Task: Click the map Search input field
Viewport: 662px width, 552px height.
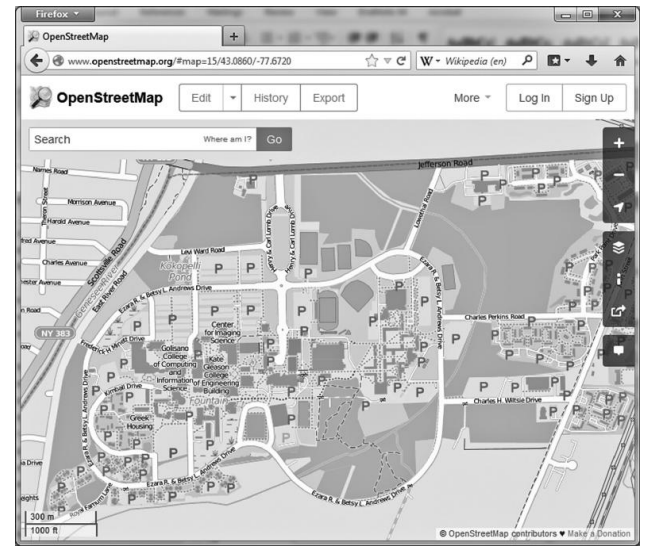Action: 115,140
